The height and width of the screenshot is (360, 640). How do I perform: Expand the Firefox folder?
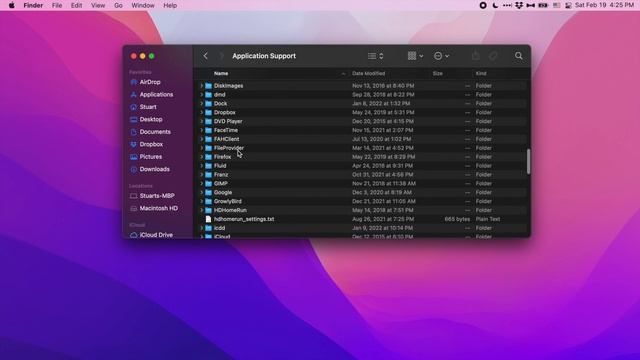point(201,157)
